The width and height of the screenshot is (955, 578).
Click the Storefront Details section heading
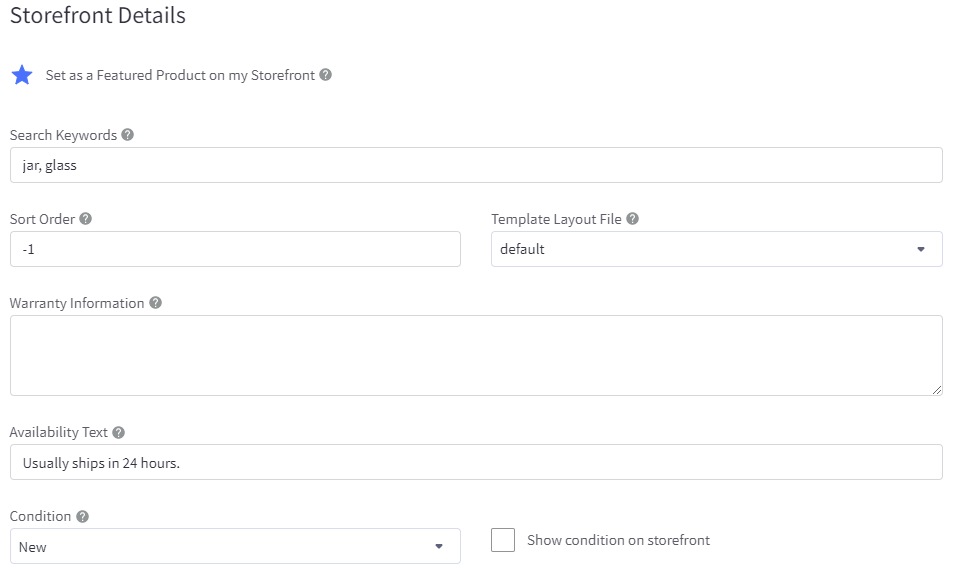tap(98, 16)
